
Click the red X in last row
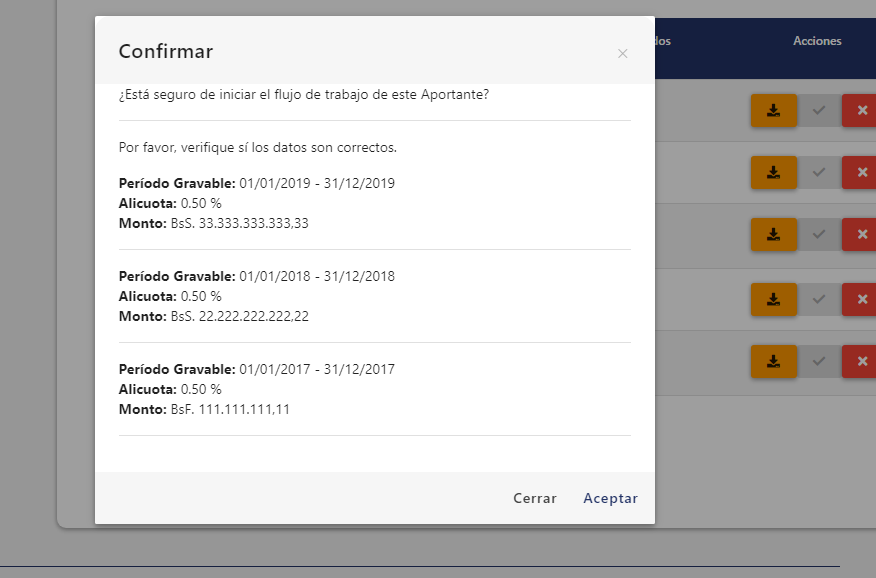coord(860,361)
